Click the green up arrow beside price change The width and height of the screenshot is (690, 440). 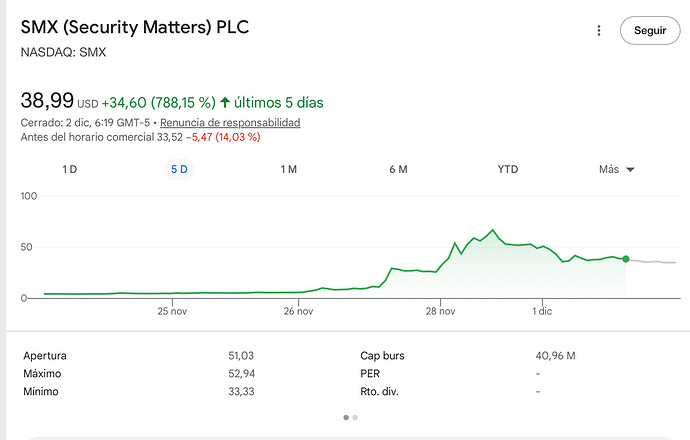pyautogui.click(x=225, y=102)
